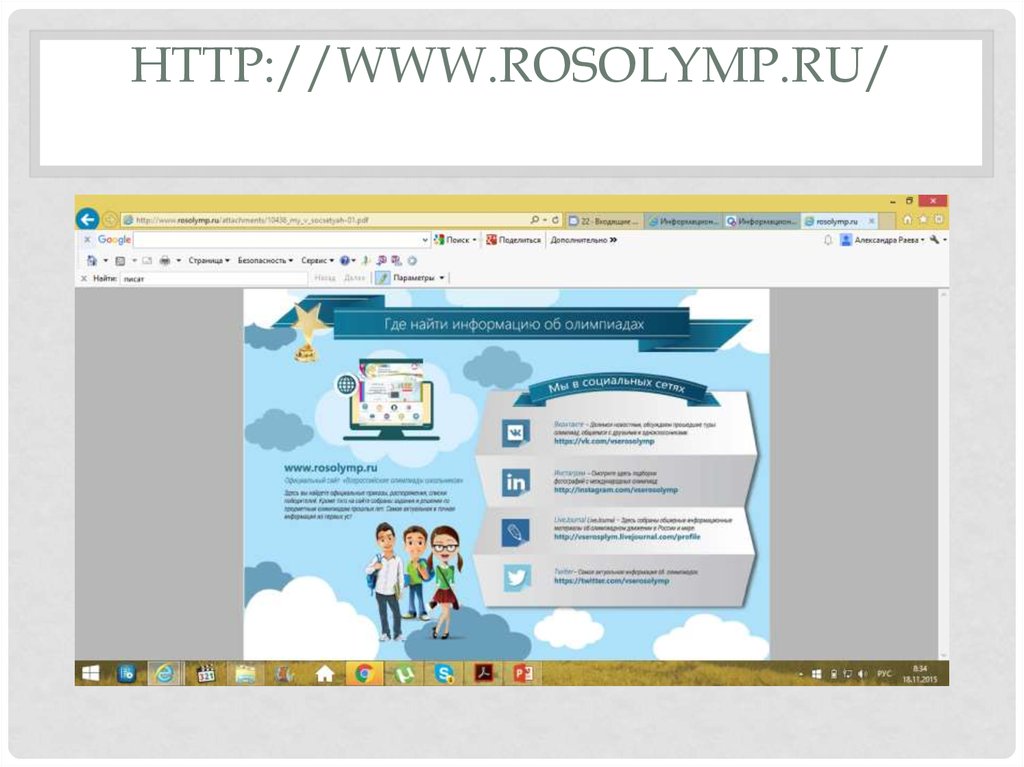Click the LiveJournal pencil icon
This screenshot has width=1024, height=767.
[516, 531]
